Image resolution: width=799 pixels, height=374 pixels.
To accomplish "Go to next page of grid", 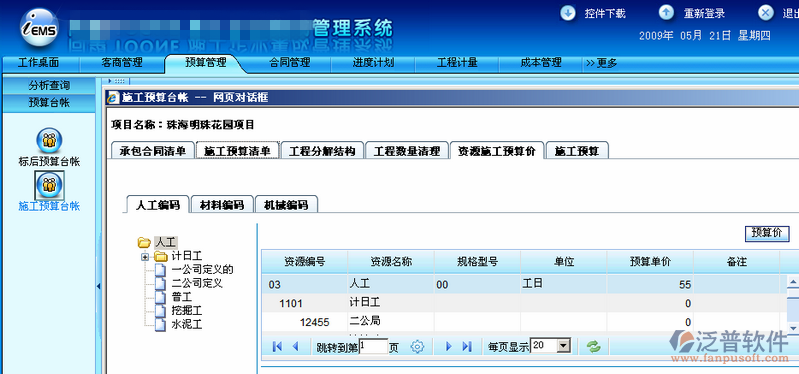I will (x=448, y=347).
